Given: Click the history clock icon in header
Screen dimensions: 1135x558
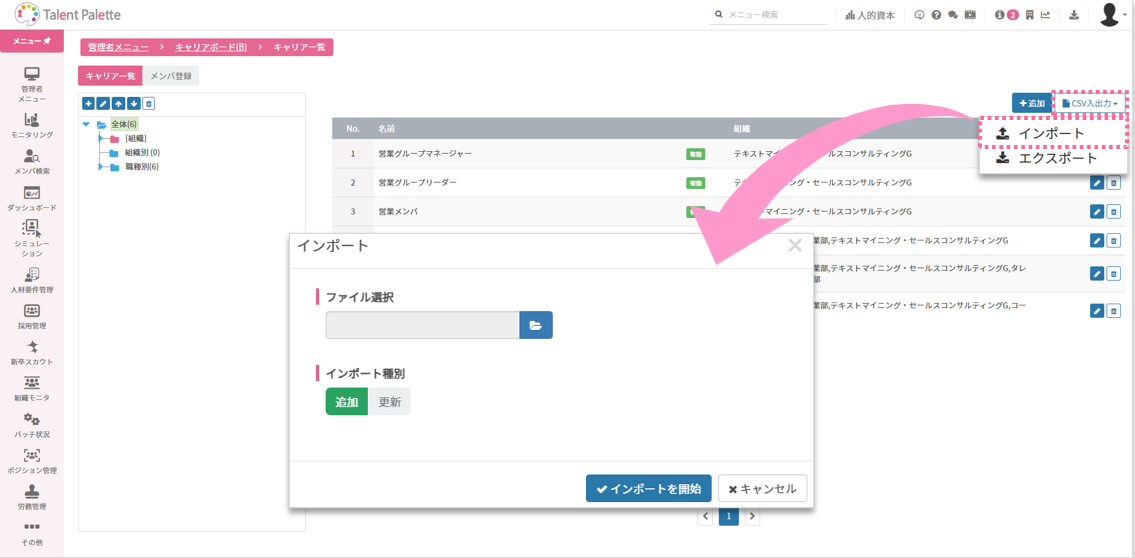Looking at the screenshot, I should pyautogui.click(x=920, y=14).
